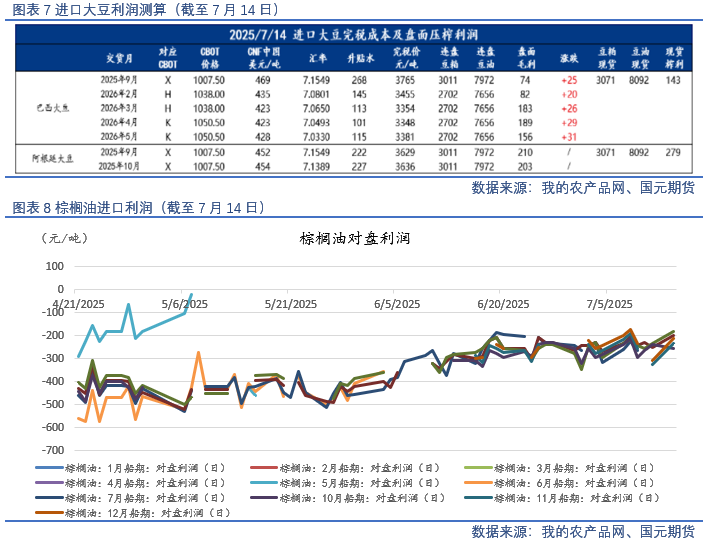
Task: Click the exchange rate 7.0493
Action: click(316, 122)
